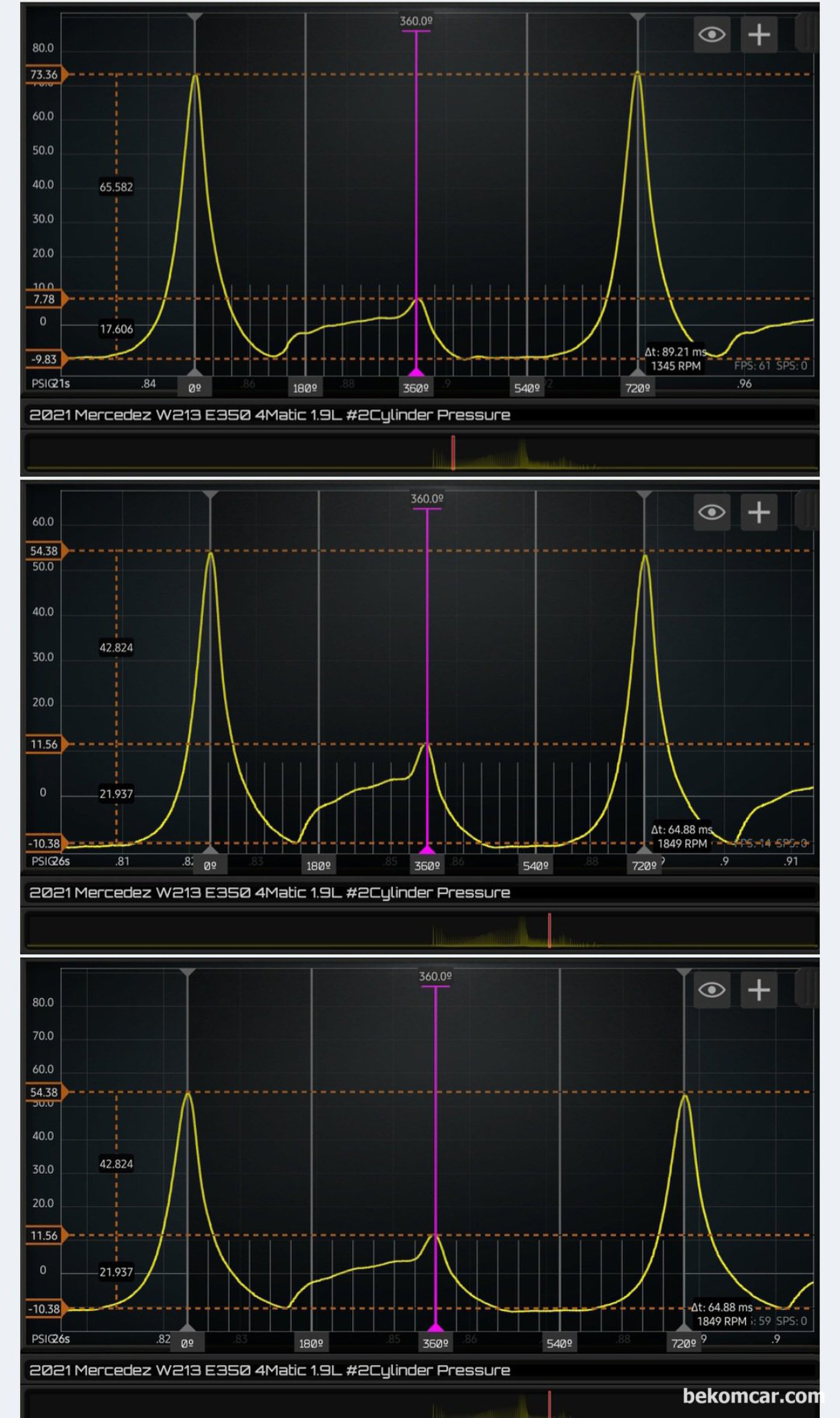This screenshot has width=840, height=1418.
Task: Select the 7.78 orange cursor handle
Action: click(x=45, y=299)
